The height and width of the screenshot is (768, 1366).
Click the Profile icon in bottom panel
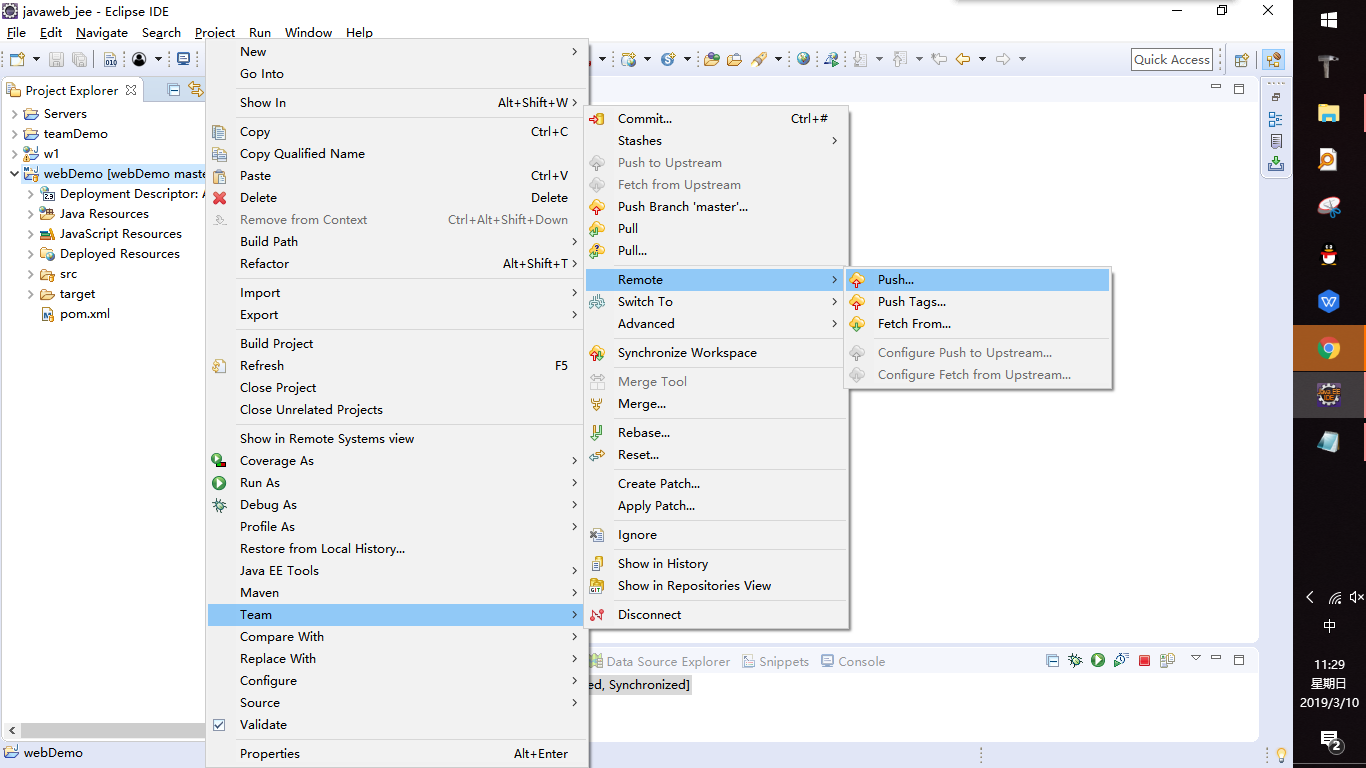[x=1121, y=660]
